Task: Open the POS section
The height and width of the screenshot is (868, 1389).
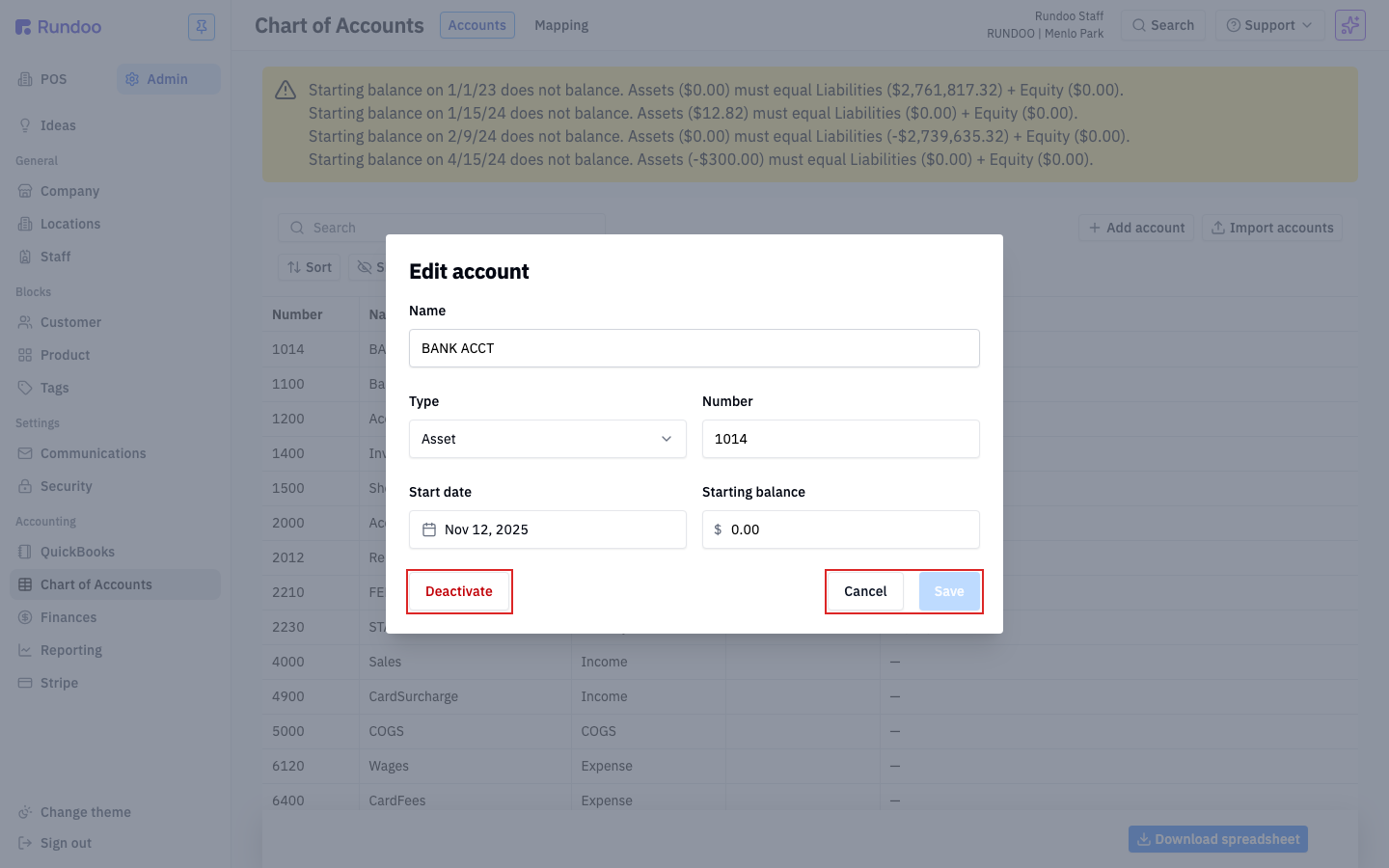Action: [54, 79]
